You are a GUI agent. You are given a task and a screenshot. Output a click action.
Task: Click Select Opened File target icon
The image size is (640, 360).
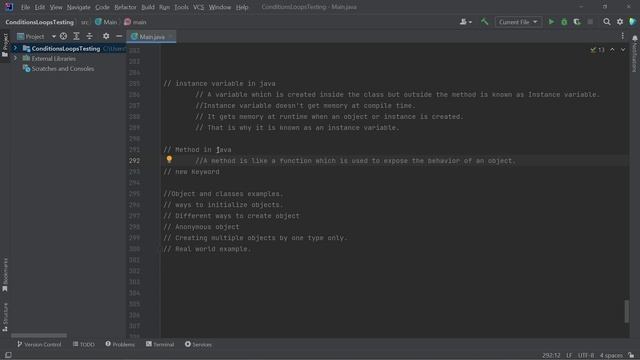(x=63, y=36)
